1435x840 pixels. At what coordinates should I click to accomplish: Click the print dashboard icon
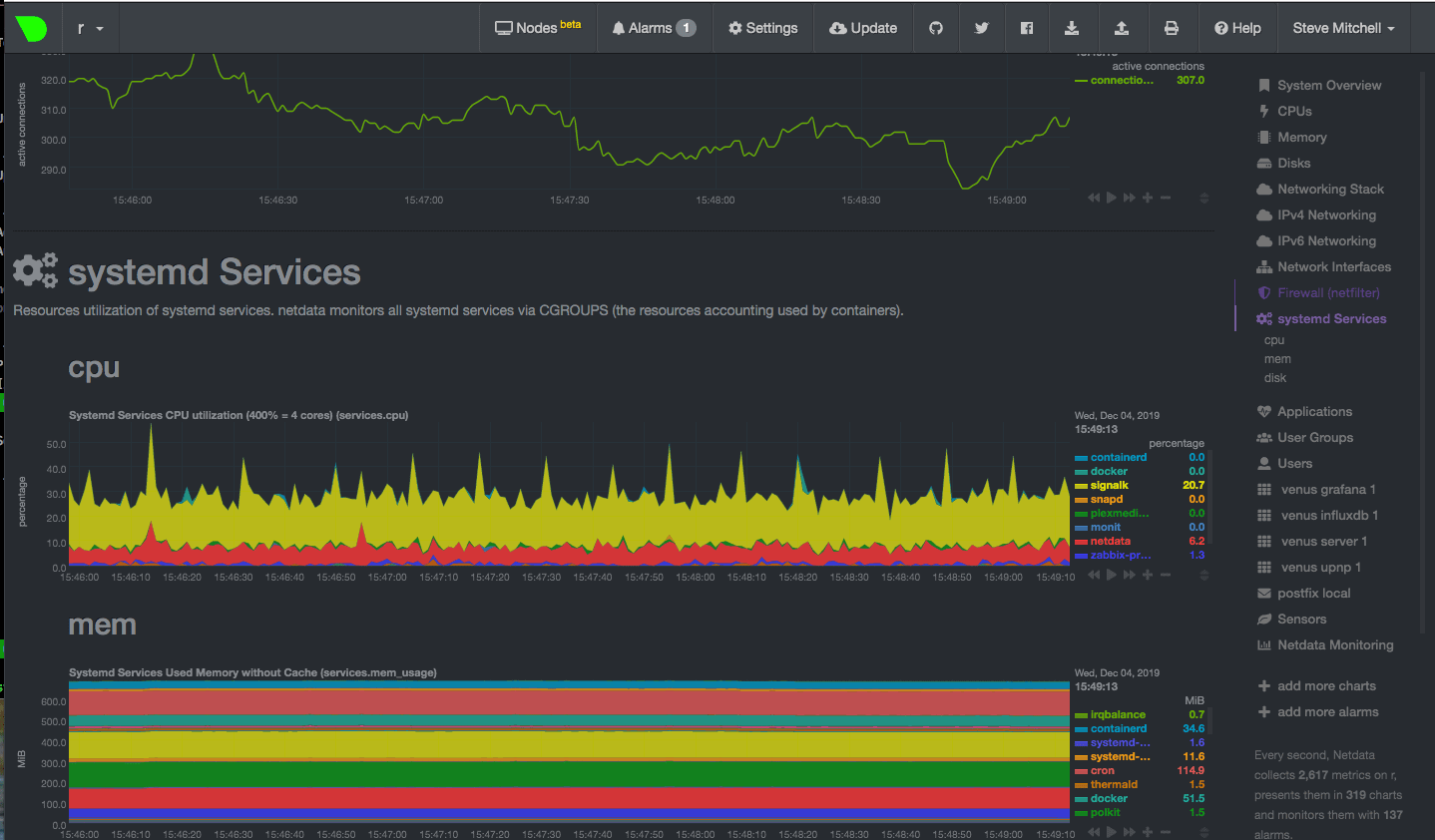(x=1172, y=28)
